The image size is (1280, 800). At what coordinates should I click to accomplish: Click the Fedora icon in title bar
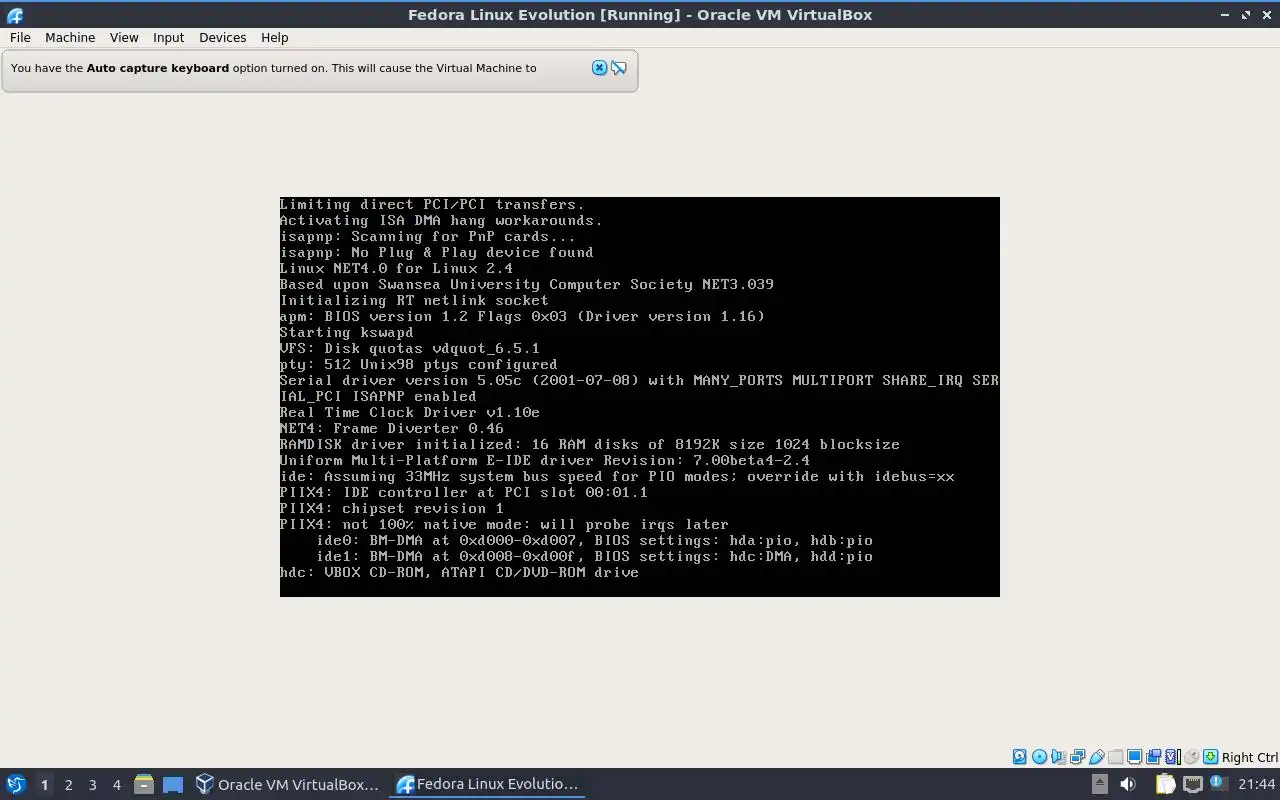point(14,15)
